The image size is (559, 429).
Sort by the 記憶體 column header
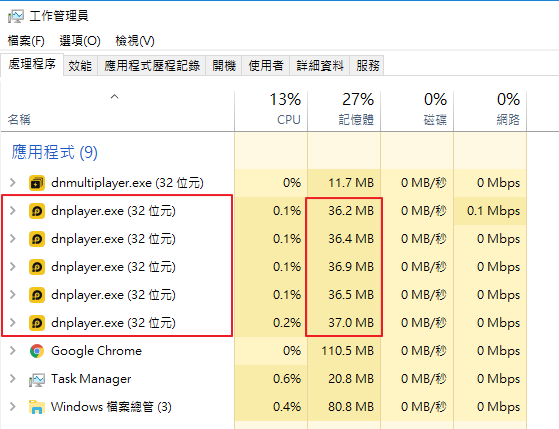(x=344, y=111)
